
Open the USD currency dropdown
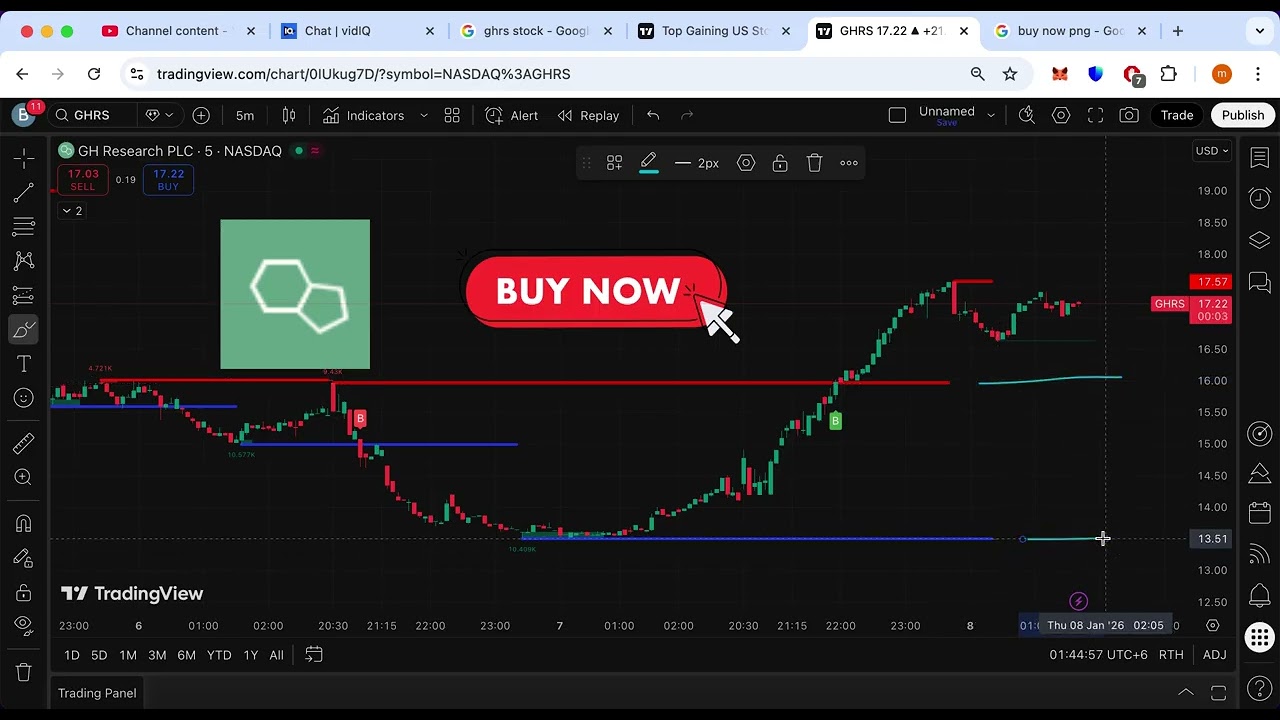(x=1212, y=151)
